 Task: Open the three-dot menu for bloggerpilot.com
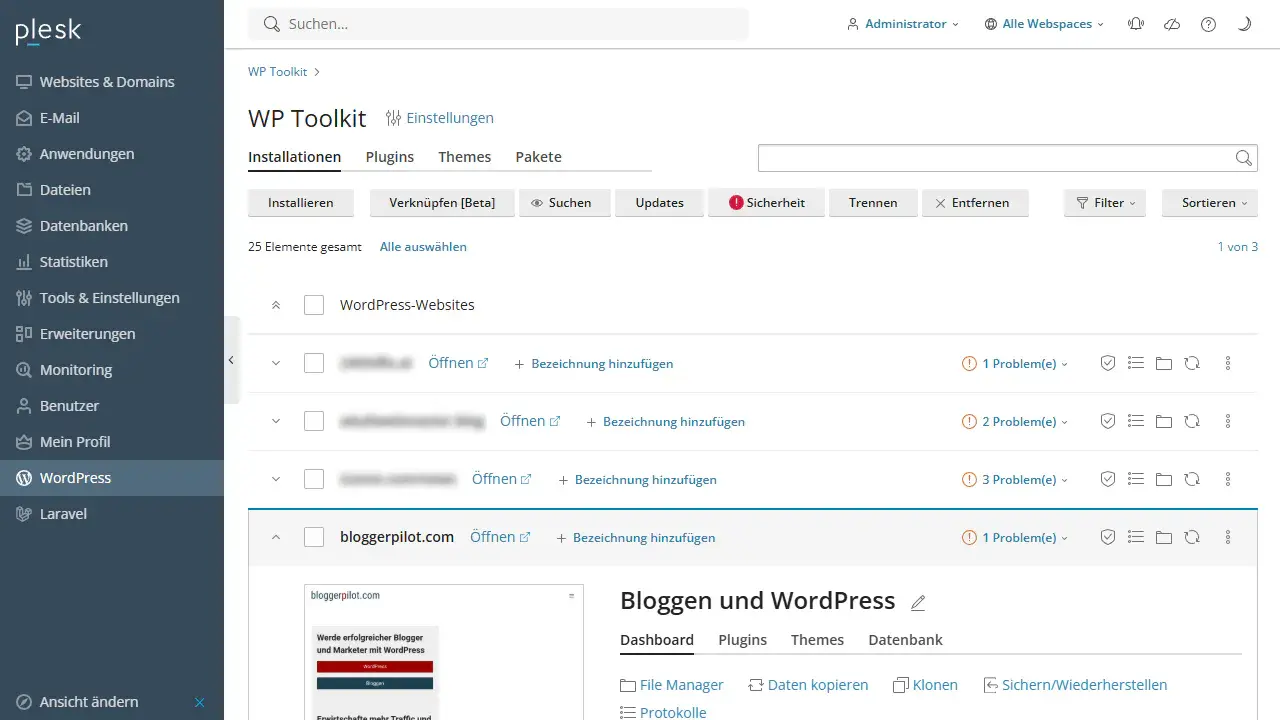pos(1228,538)
